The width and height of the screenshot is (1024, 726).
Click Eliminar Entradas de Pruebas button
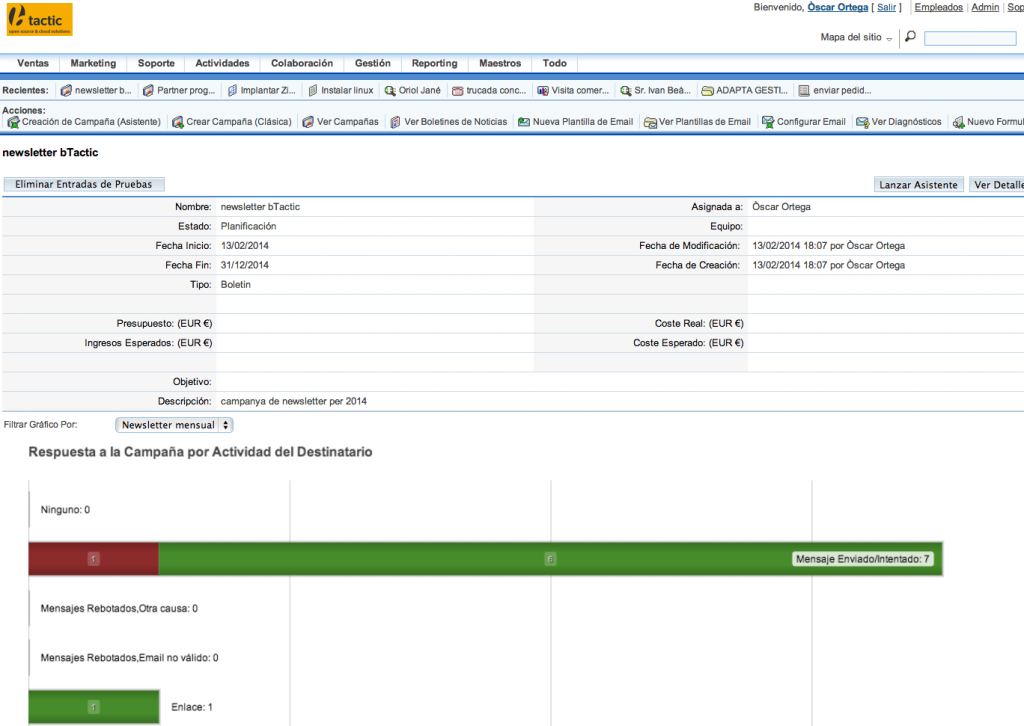pos(84,184)
